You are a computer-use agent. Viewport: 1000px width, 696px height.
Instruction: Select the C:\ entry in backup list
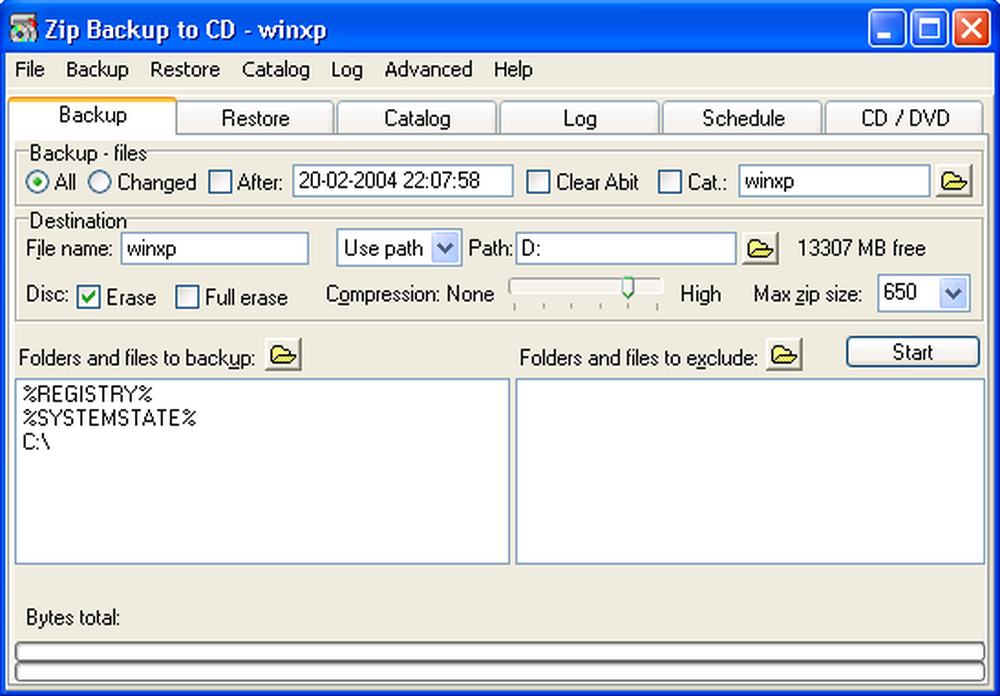[36, 442]
